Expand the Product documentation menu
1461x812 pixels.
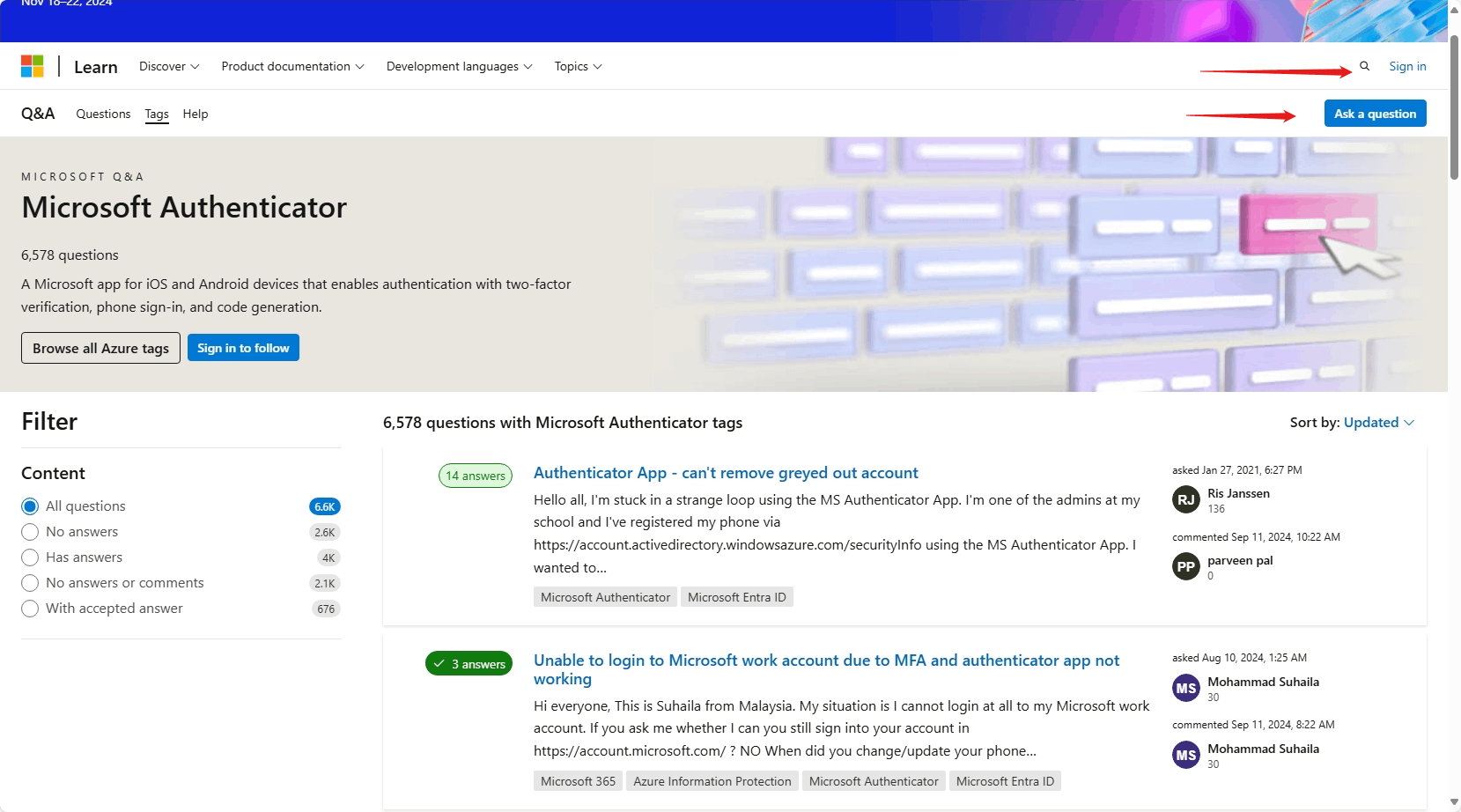point(292,66)
